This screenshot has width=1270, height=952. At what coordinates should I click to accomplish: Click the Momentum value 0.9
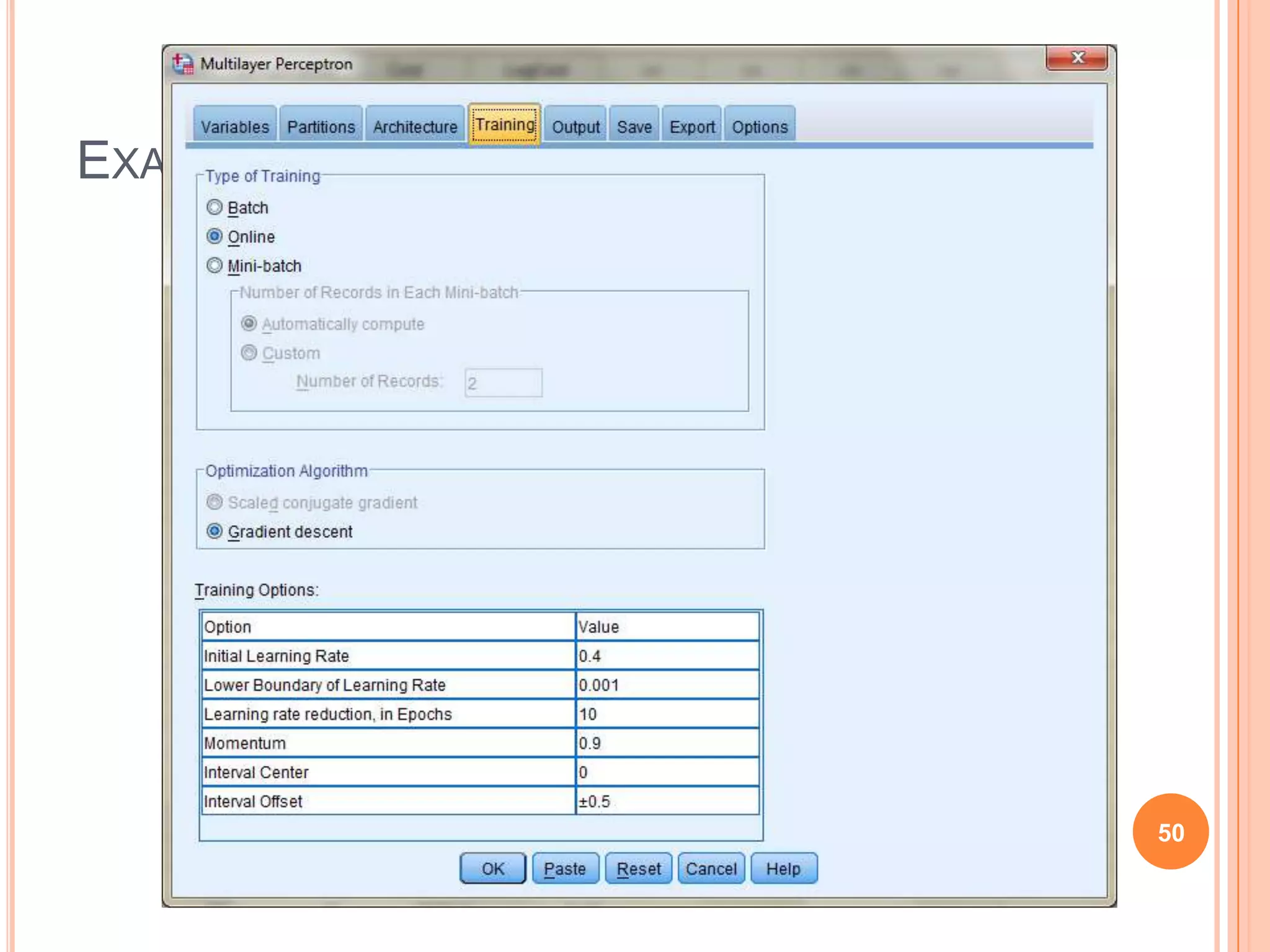click(667, 743)
